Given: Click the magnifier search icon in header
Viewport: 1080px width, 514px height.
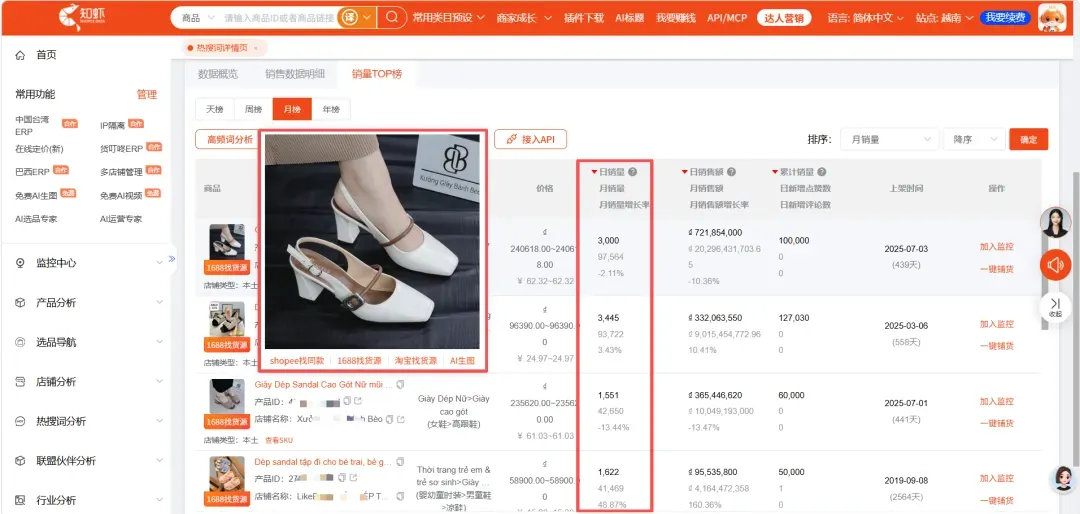Looking at the screenshot, I should tap(392, 17).
